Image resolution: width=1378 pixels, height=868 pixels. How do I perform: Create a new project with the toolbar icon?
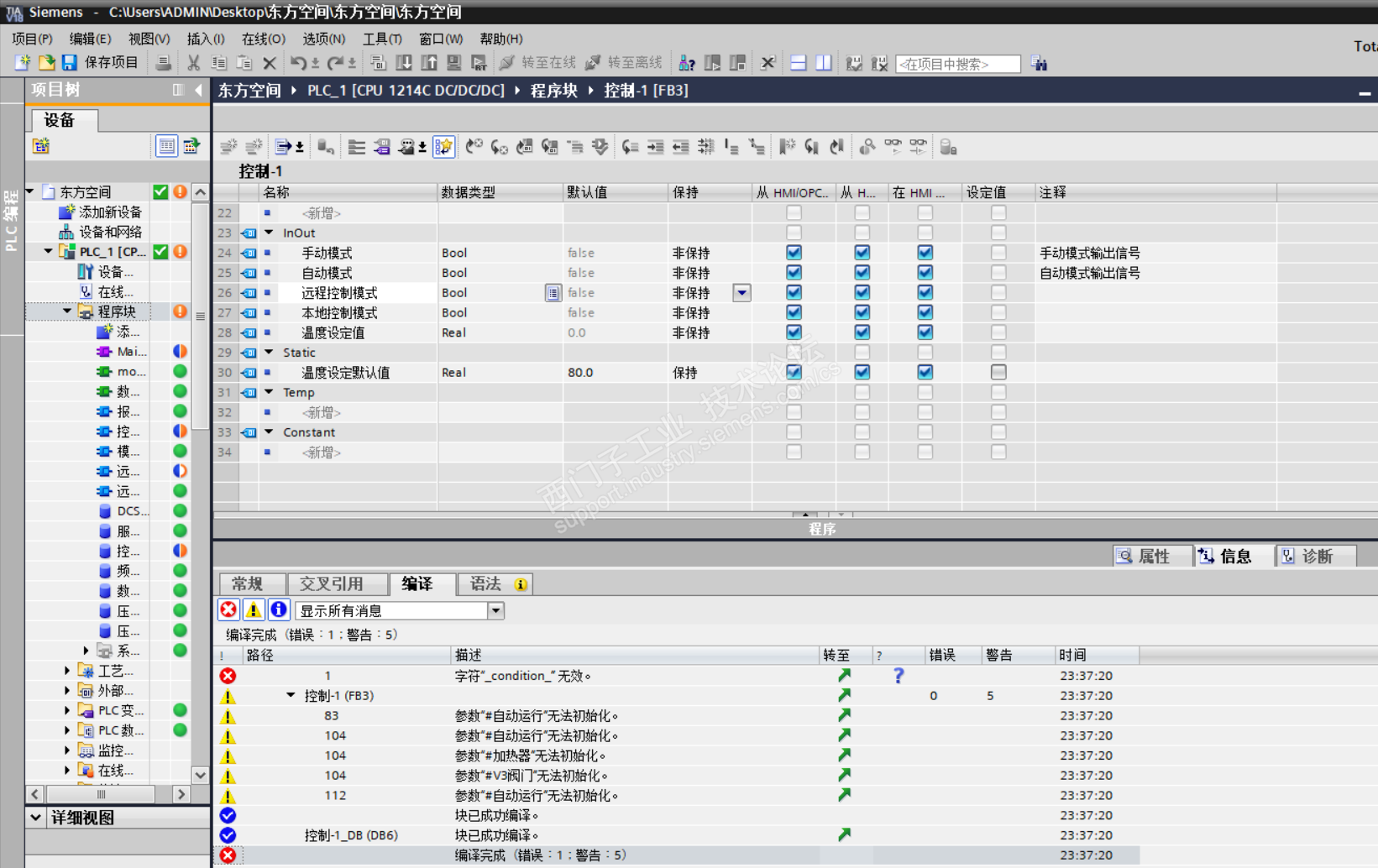[x=22, y=63]
